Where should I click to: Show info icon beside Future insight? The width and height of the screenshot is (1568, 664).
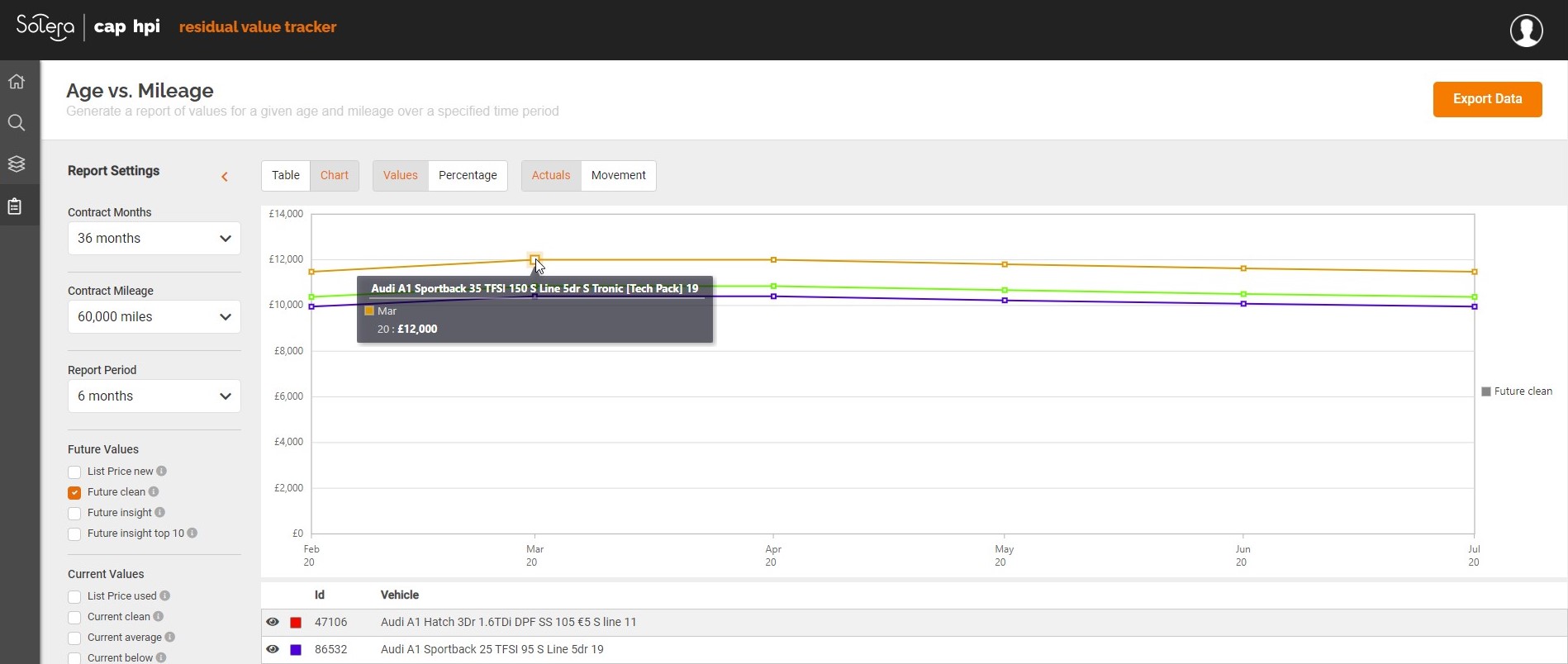tap(160, 512)
